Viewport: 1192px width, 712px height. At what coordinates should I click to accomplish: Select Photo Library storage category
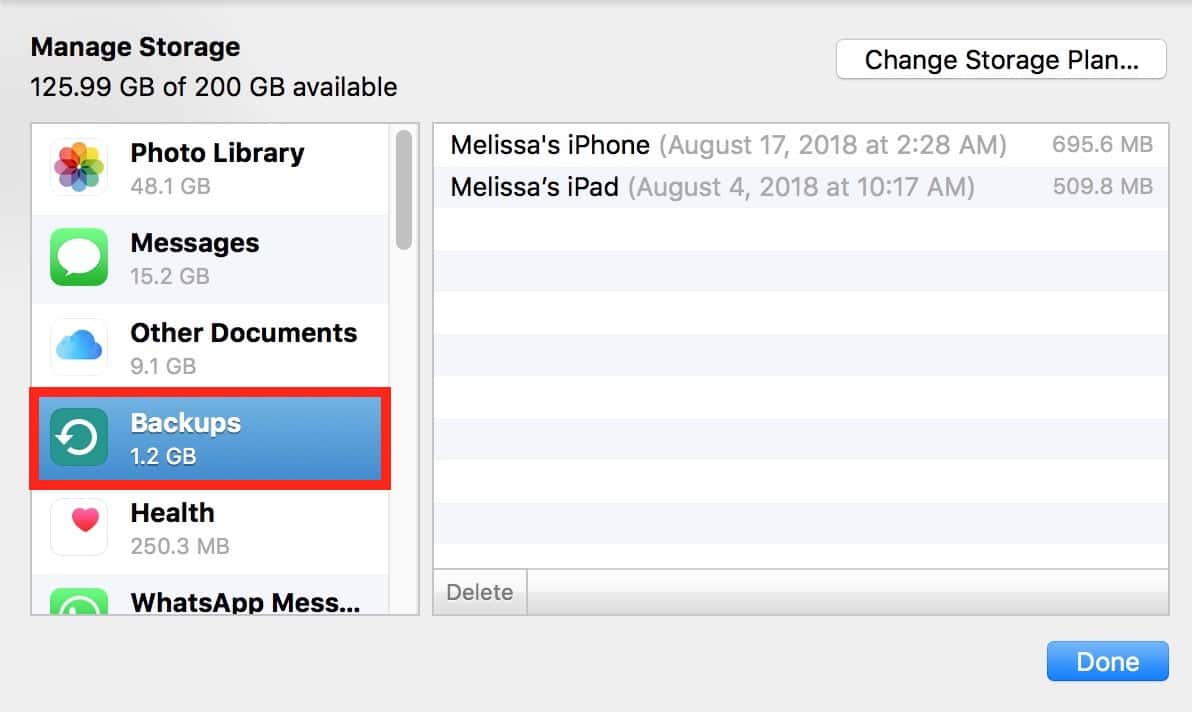point(217,167)
